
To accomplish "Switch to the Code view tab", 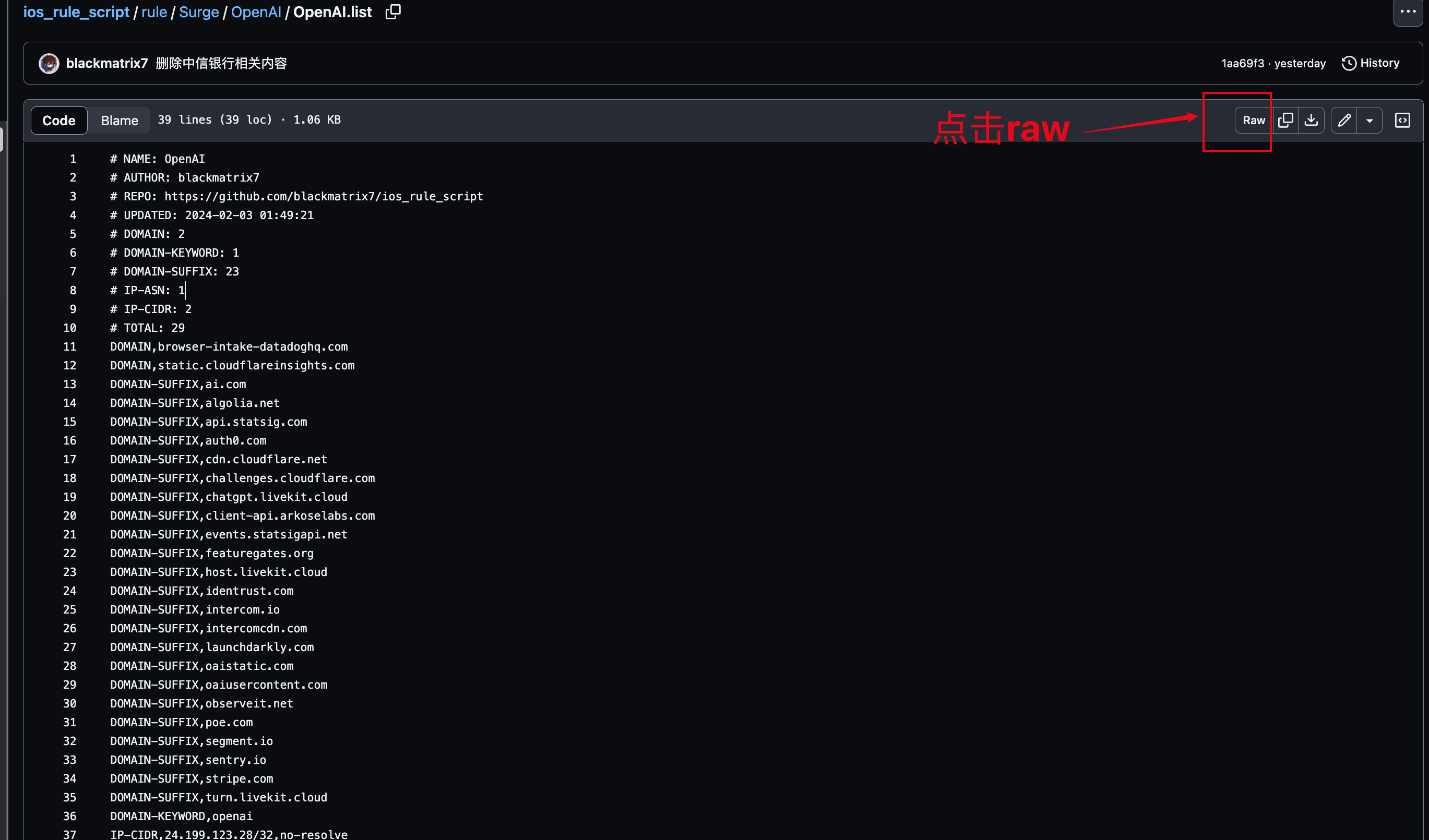I will coord(59,120).
